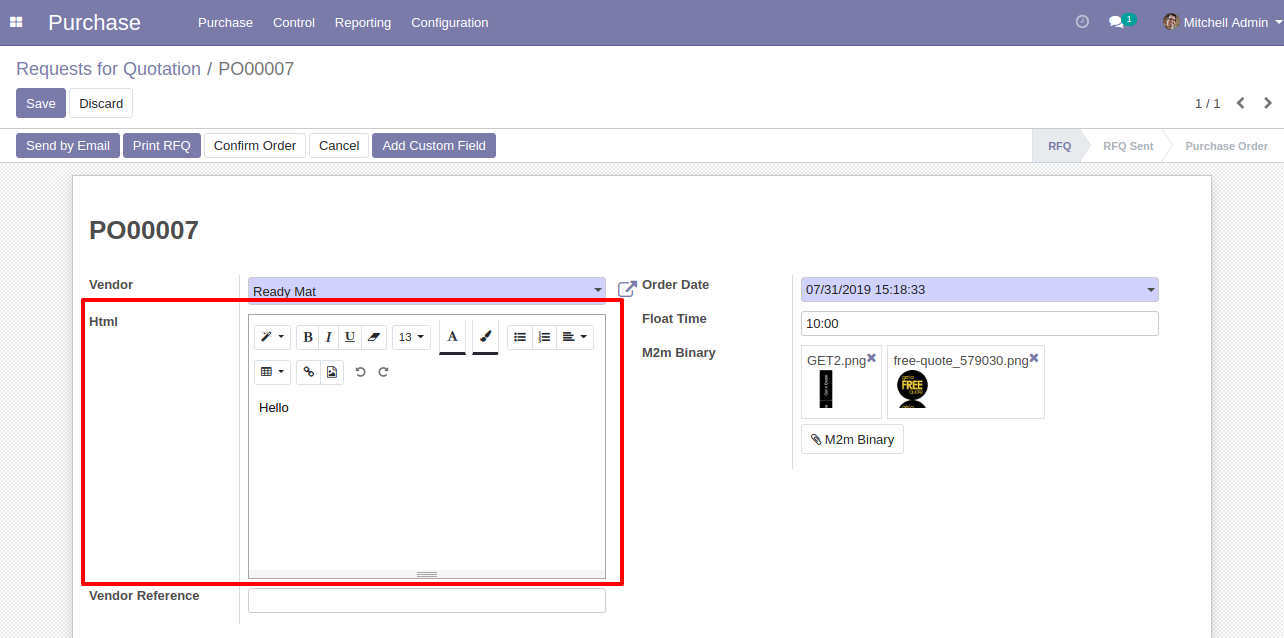Insert a numbered ordered list

click(544, 337)
